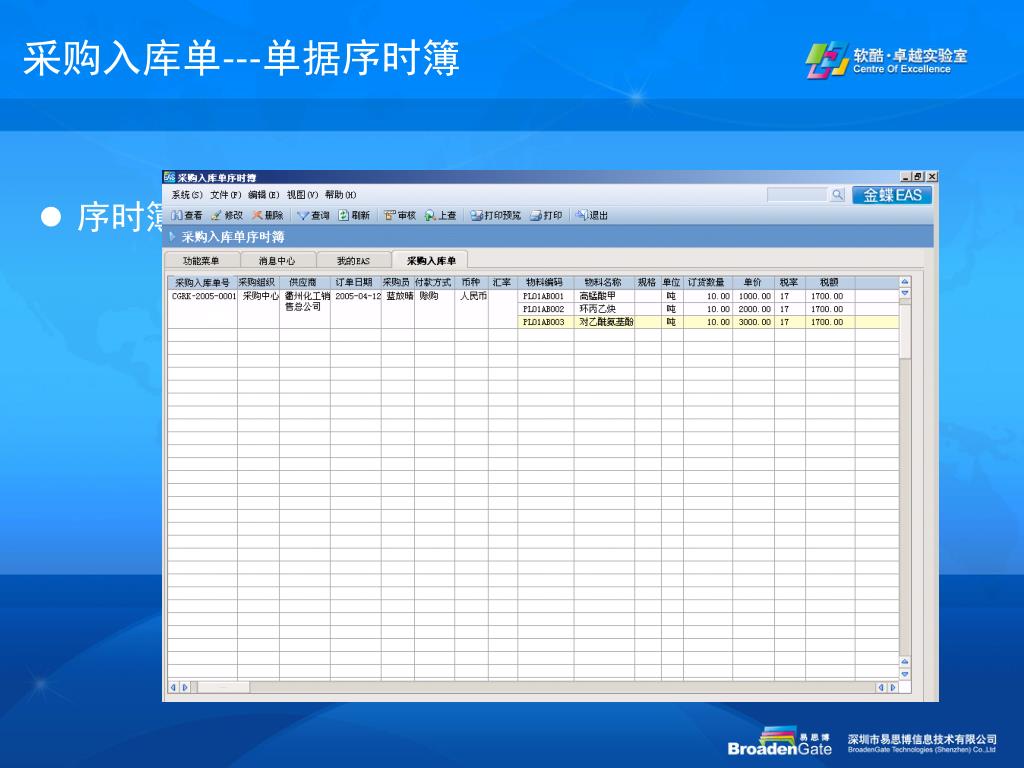The width and height of the screenshot is (1024, 768).
Task: Click the 环丙乙炔 material name cell
Action: tap(603, 309)
